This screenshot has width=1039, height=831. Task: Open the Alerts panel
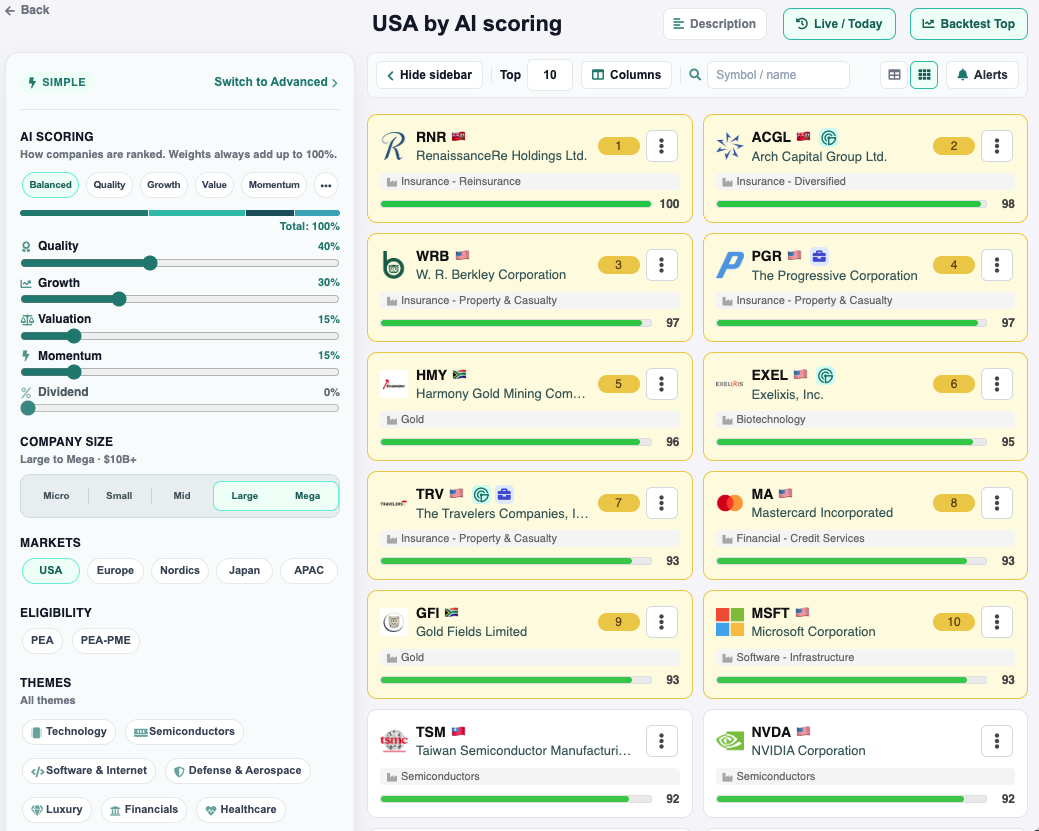pyautogui.click(x=982, y=75)
